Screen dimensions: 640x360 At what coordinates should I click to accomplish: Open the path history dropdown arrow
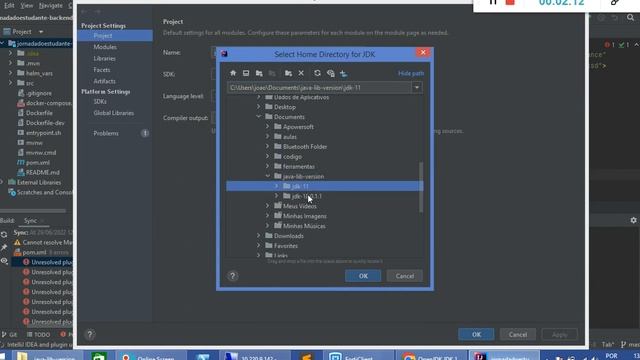click(417, 87)
